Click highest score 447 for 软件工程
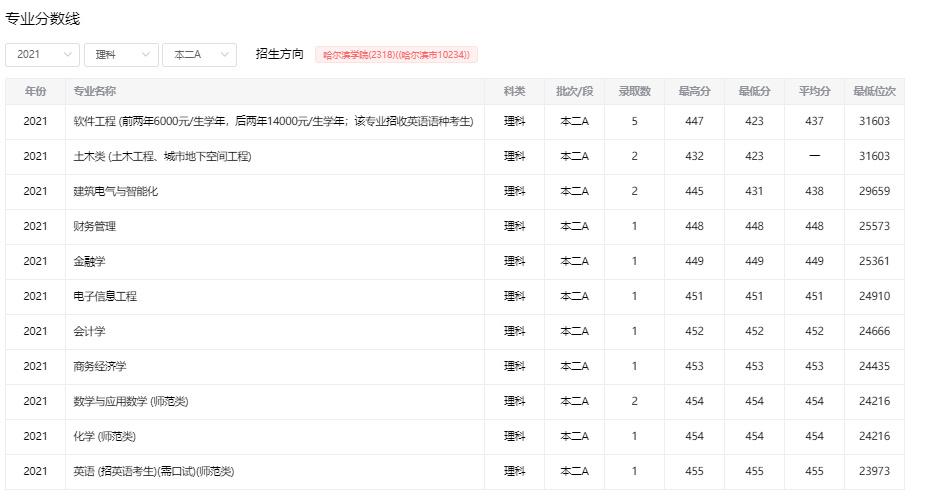This screenshot has width=942, height=502. coord(694,121)
